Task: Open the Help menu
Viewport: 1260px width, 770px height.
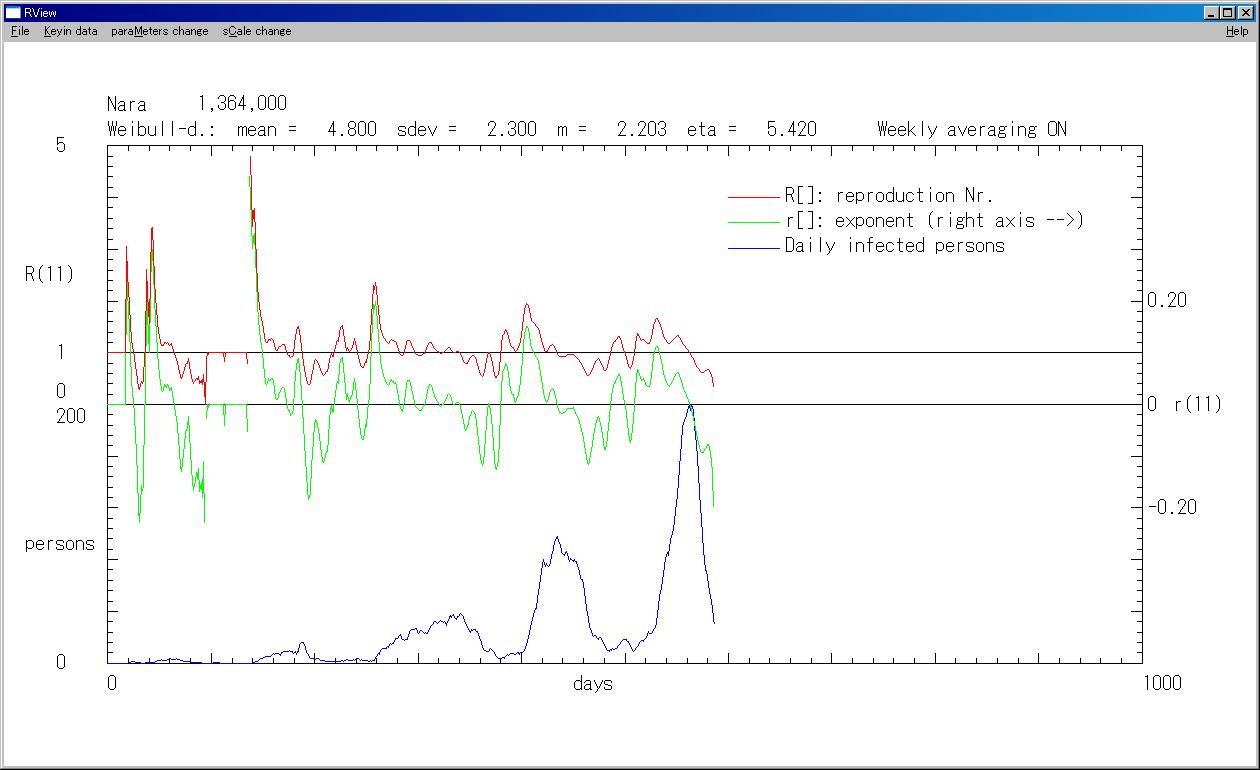Action: coord(1237,31)
